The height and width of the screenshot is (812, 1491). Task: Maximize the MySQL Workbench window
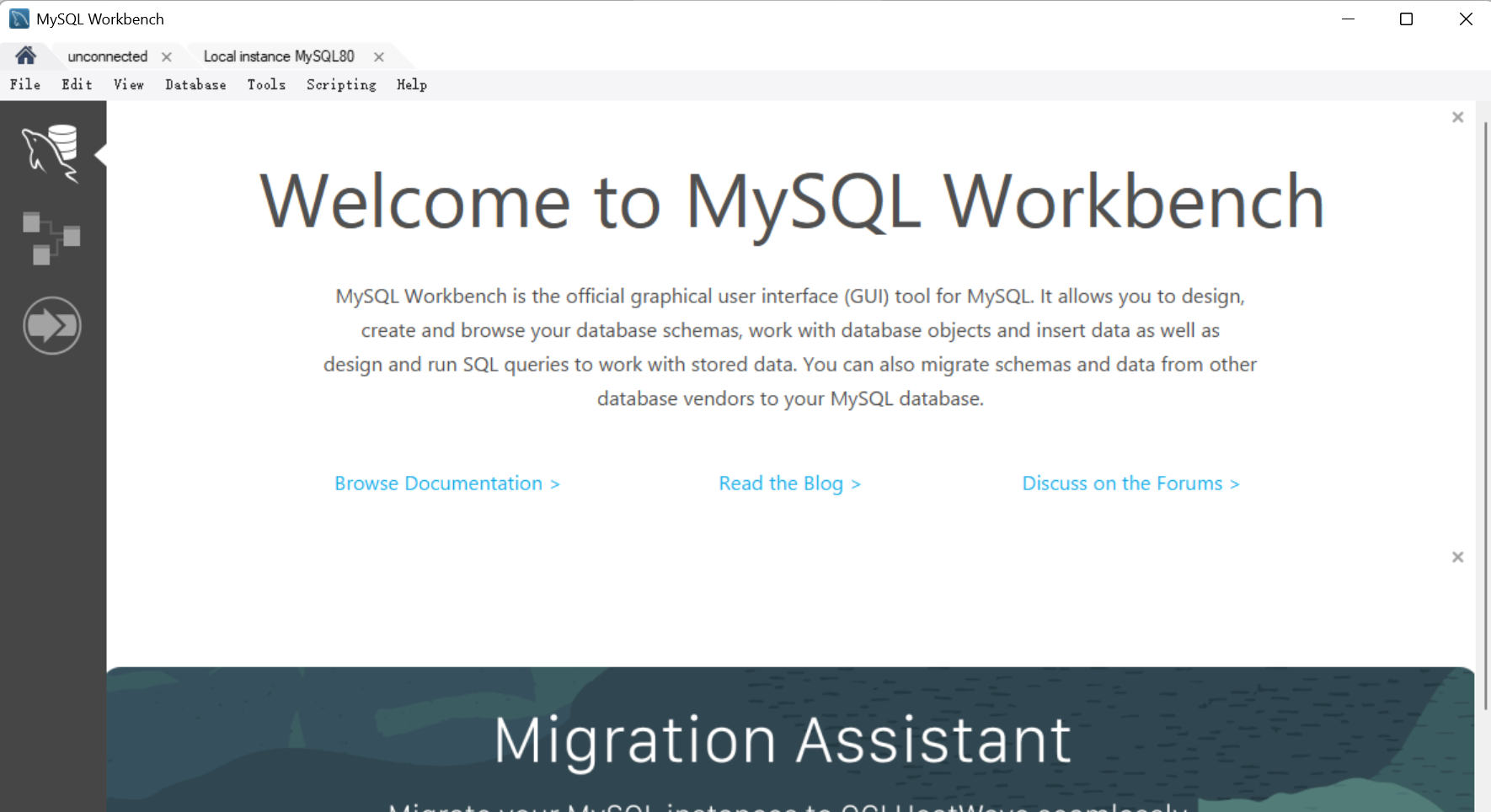pyautogui.click(x=1406, y=19)
